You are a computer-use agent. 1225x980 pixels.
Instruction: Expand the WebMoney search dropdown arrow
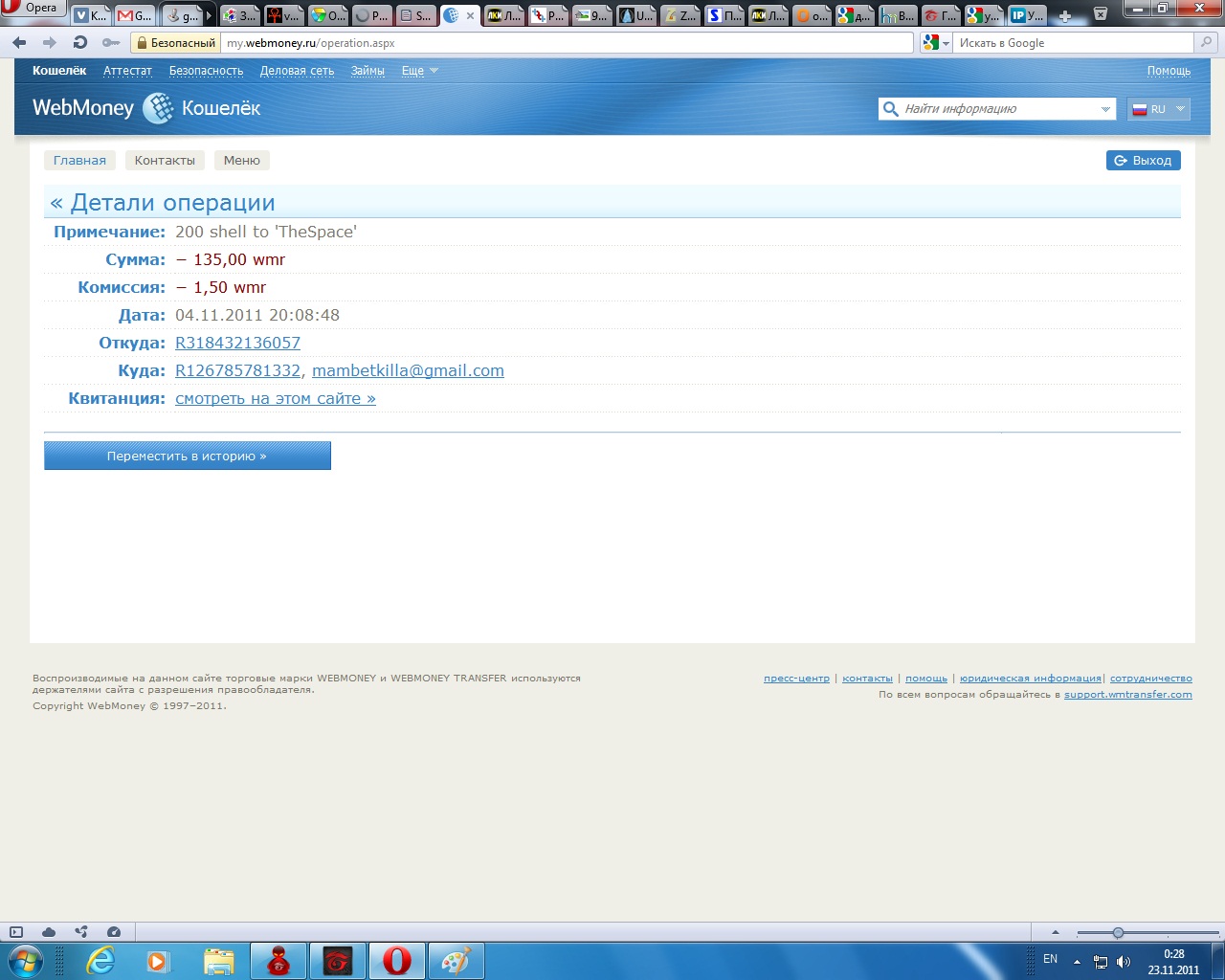click(1105, 109)
